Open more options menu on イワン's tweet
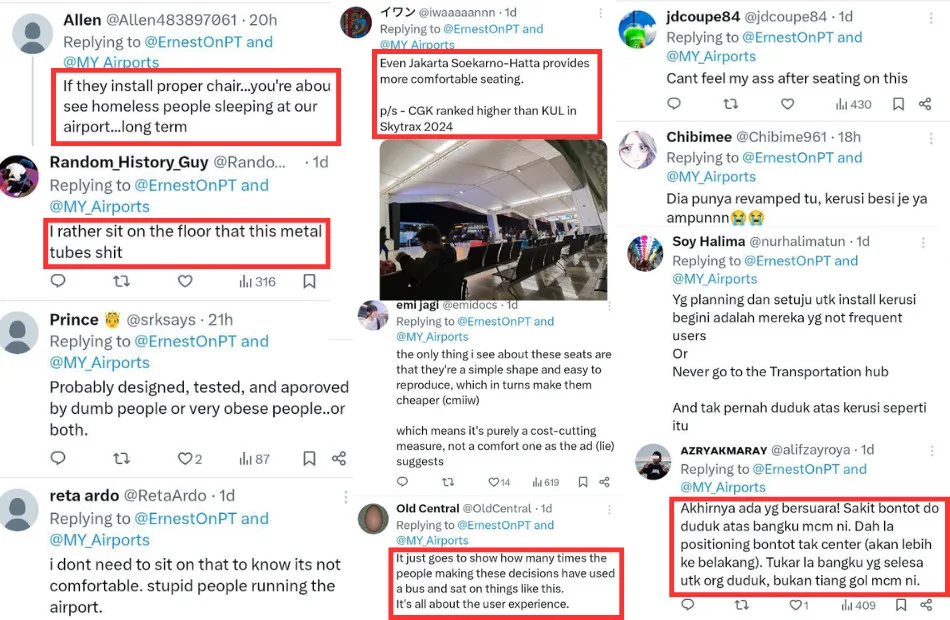The image size is (950, 620). pyautogui.click(x=601, y=15)
